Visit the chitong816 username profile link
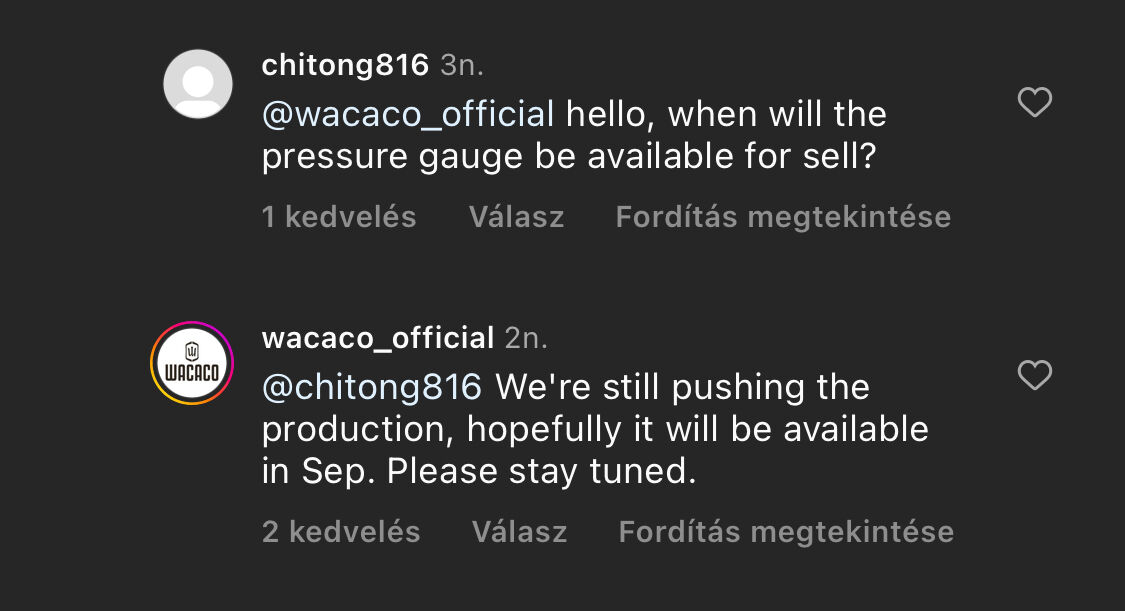 pos(345,66)
